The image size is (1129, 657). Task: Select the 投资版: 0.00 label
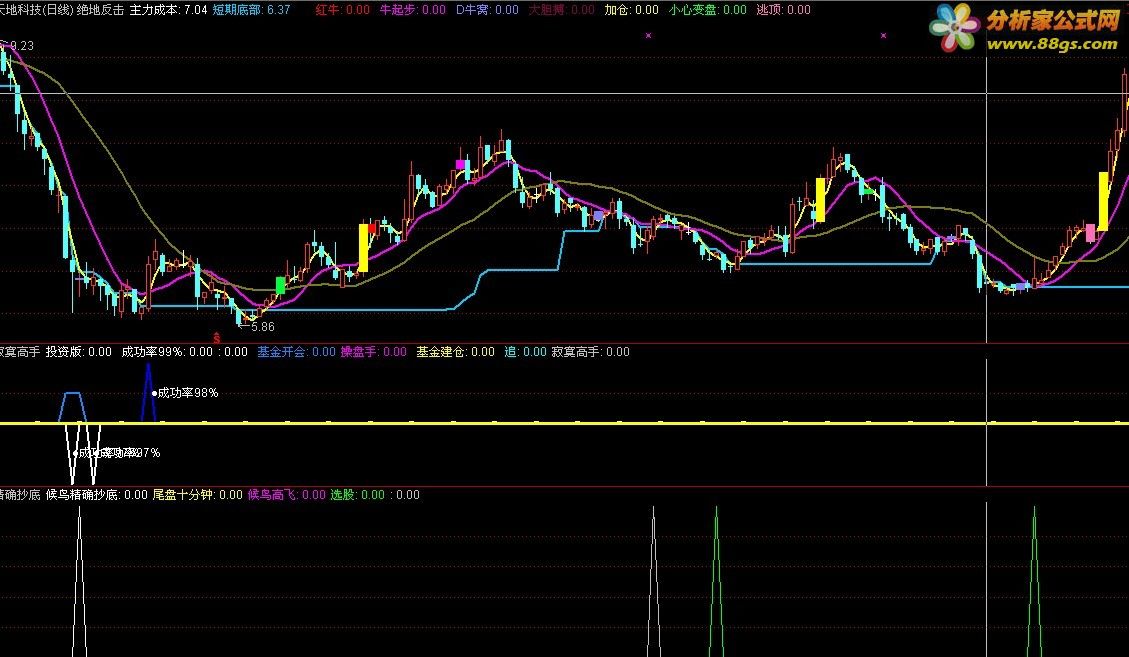point(79,352)
